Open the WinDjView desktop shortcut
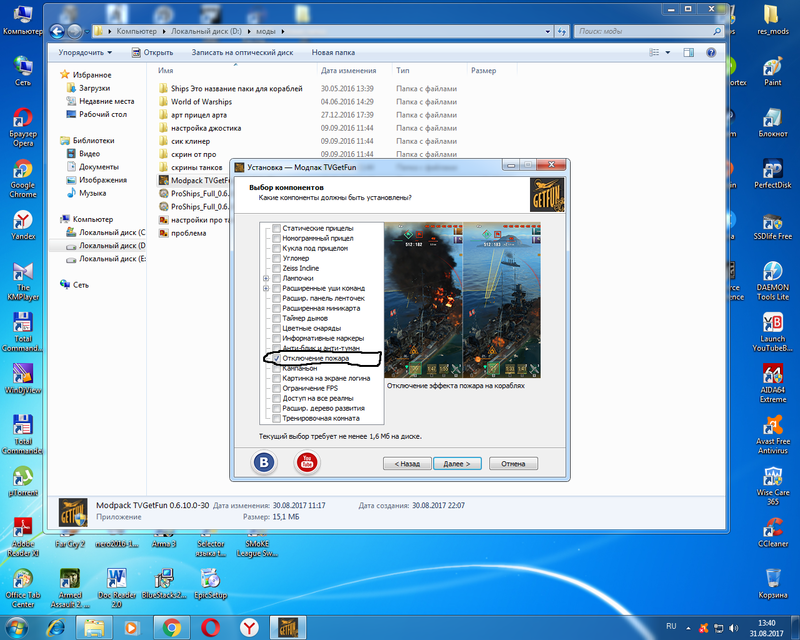This screenshot has height=640, width=800. pos(23,379)
